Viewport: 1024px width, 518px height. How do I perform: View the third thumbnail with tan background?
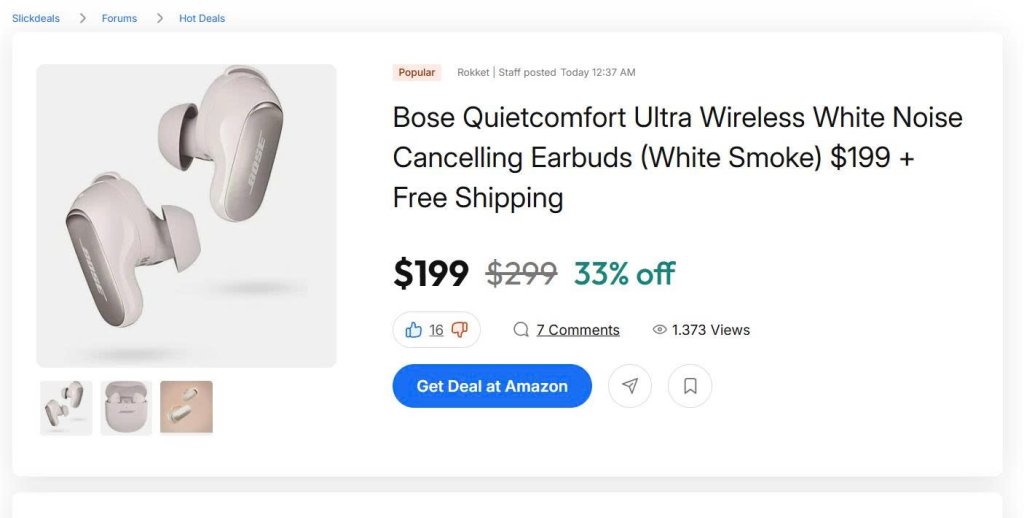point(186,407)
